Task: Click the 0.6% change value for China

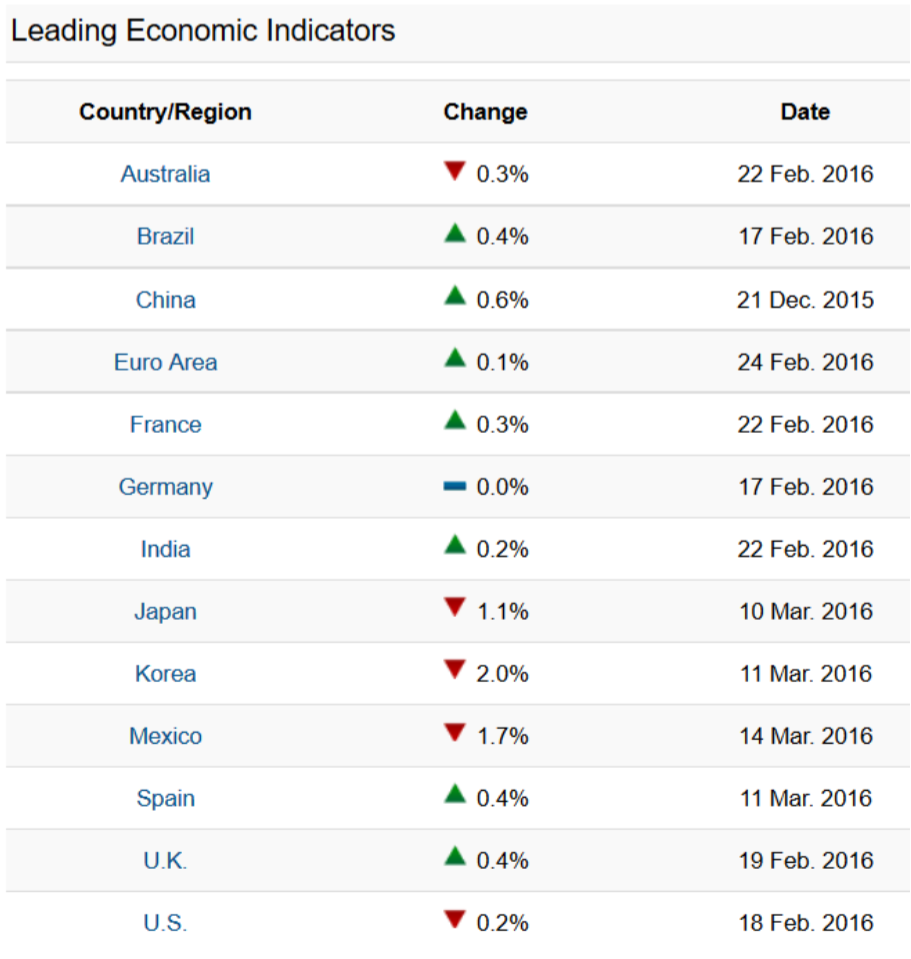Action: pos(503,300)
